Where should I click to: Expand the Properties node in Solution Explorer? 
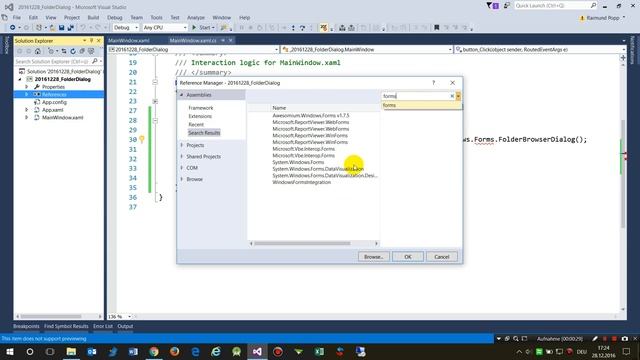pos(27,87)
